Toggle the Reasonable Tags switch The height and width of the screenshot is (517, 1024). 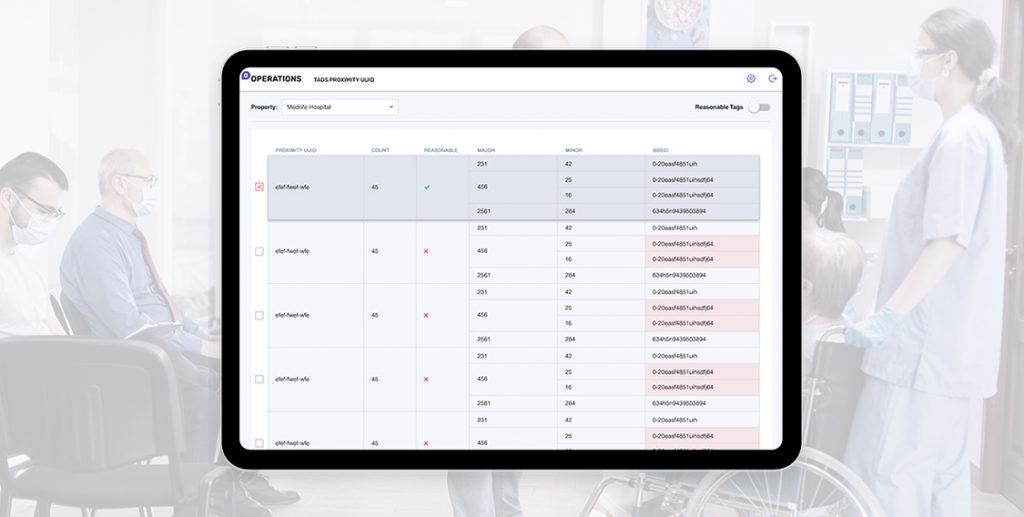[759, 107]
